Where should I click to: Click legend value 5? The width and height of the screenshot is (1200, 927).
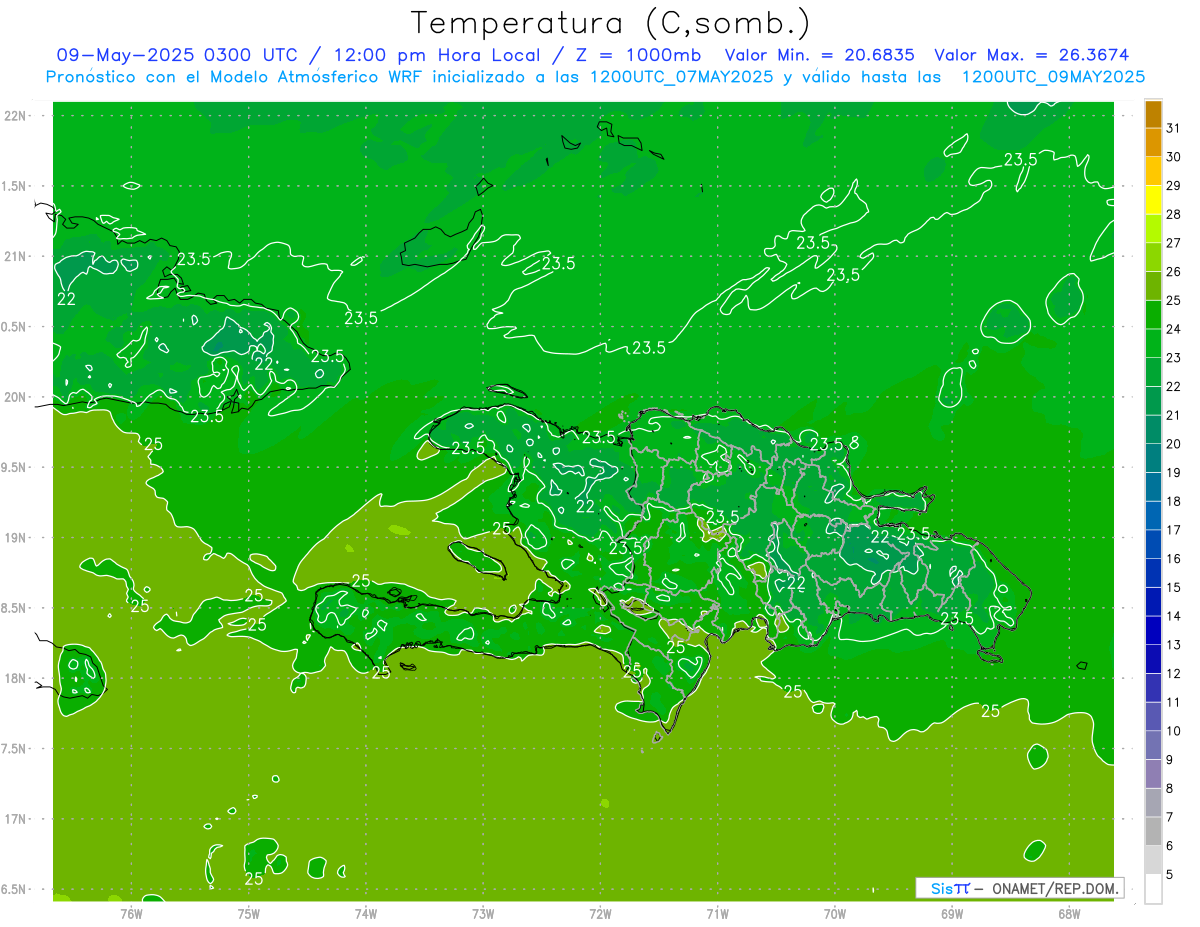point(1170,874)
